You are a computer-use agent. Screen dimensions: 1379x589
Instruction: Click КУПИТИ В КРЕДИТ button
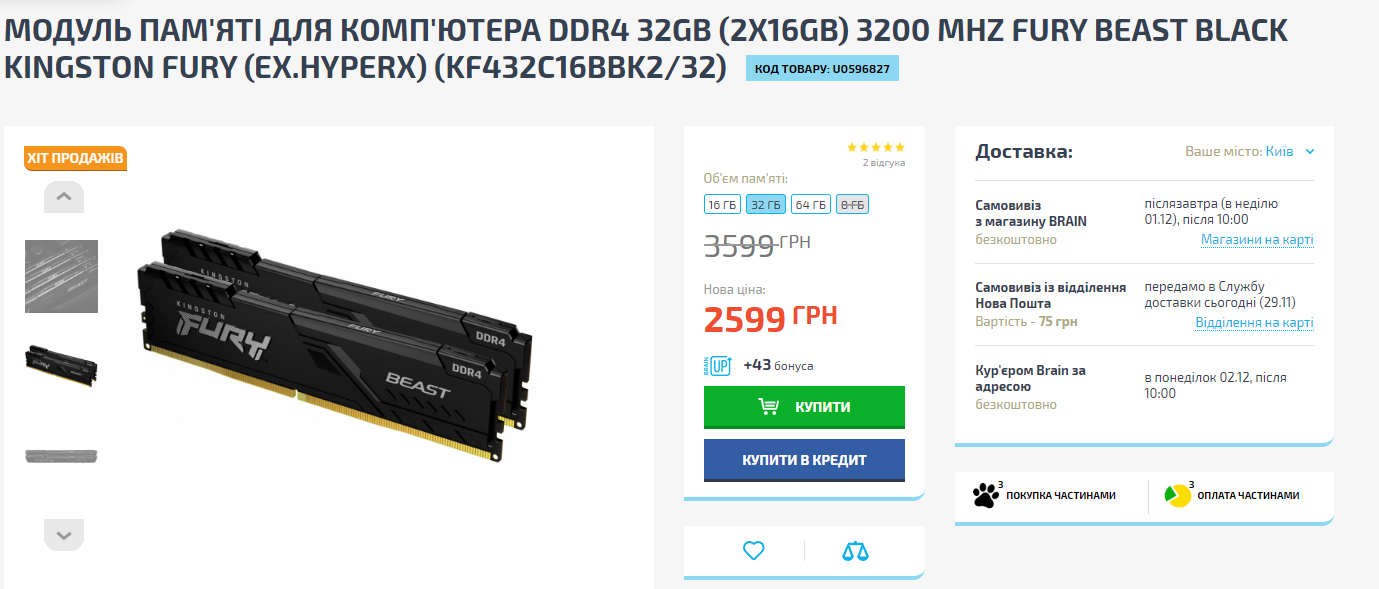click(804, 460)
